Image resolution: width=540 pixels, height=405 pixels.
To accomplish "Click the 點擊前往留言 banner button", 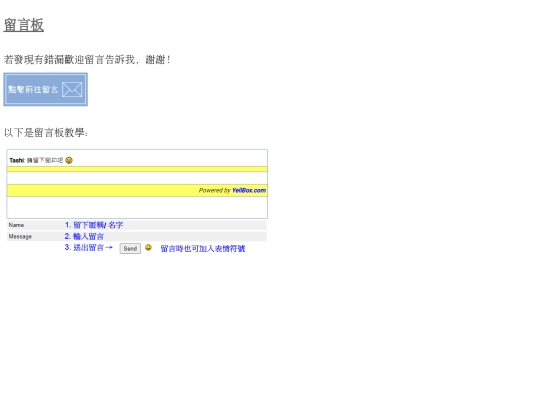I will pyautogui.click(x=45, y=90).
